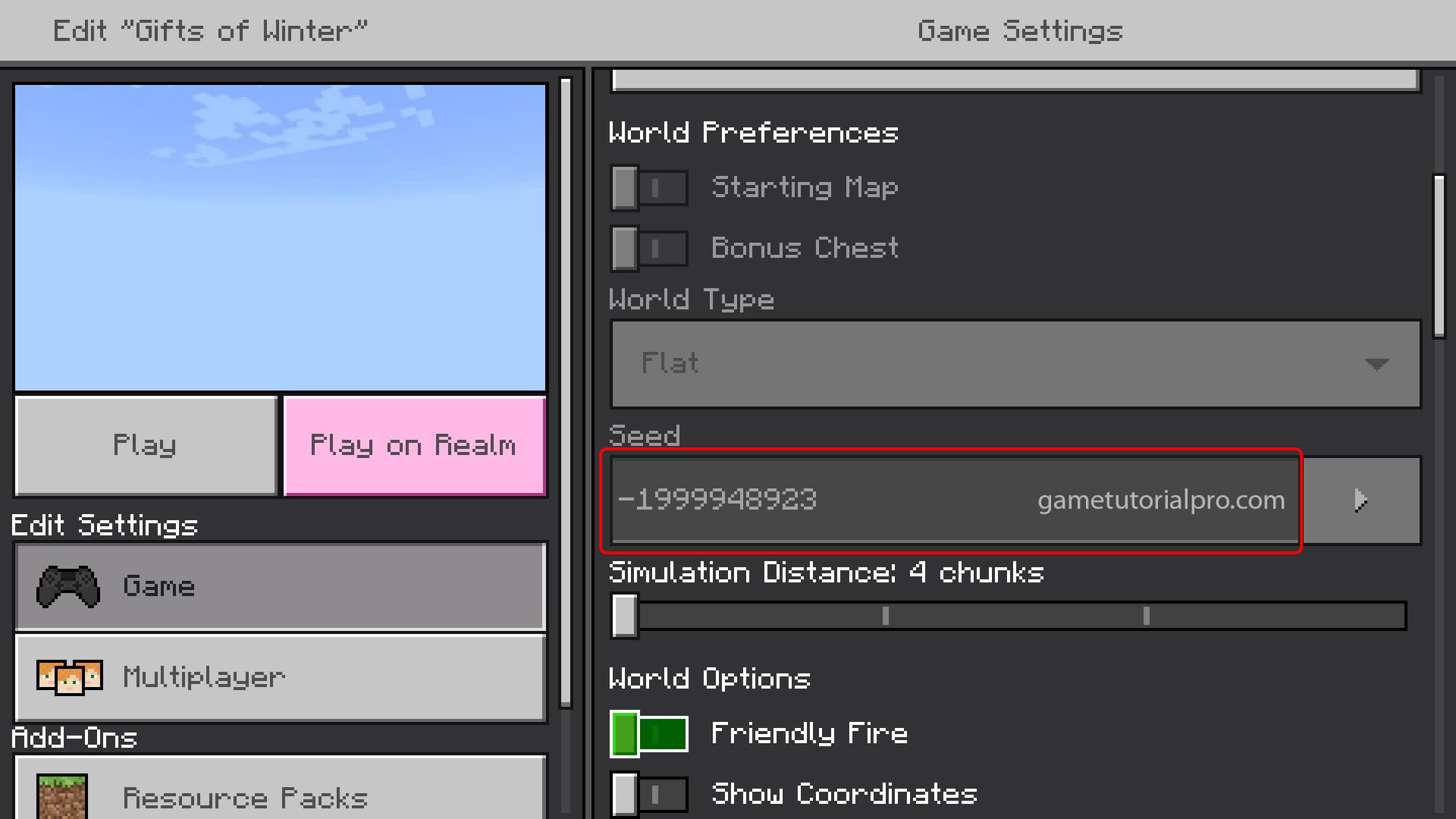Select the Multiplayer menu tab
This screenshot has height=819, width=1456.
tap(280, 676)
